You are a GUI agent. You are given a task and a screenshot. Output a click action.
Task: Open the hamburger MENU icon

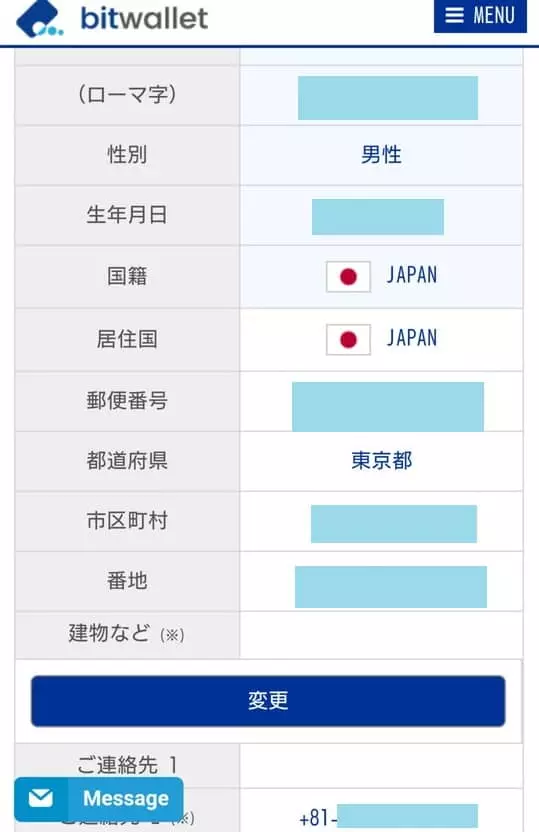[x=454, y=15]
